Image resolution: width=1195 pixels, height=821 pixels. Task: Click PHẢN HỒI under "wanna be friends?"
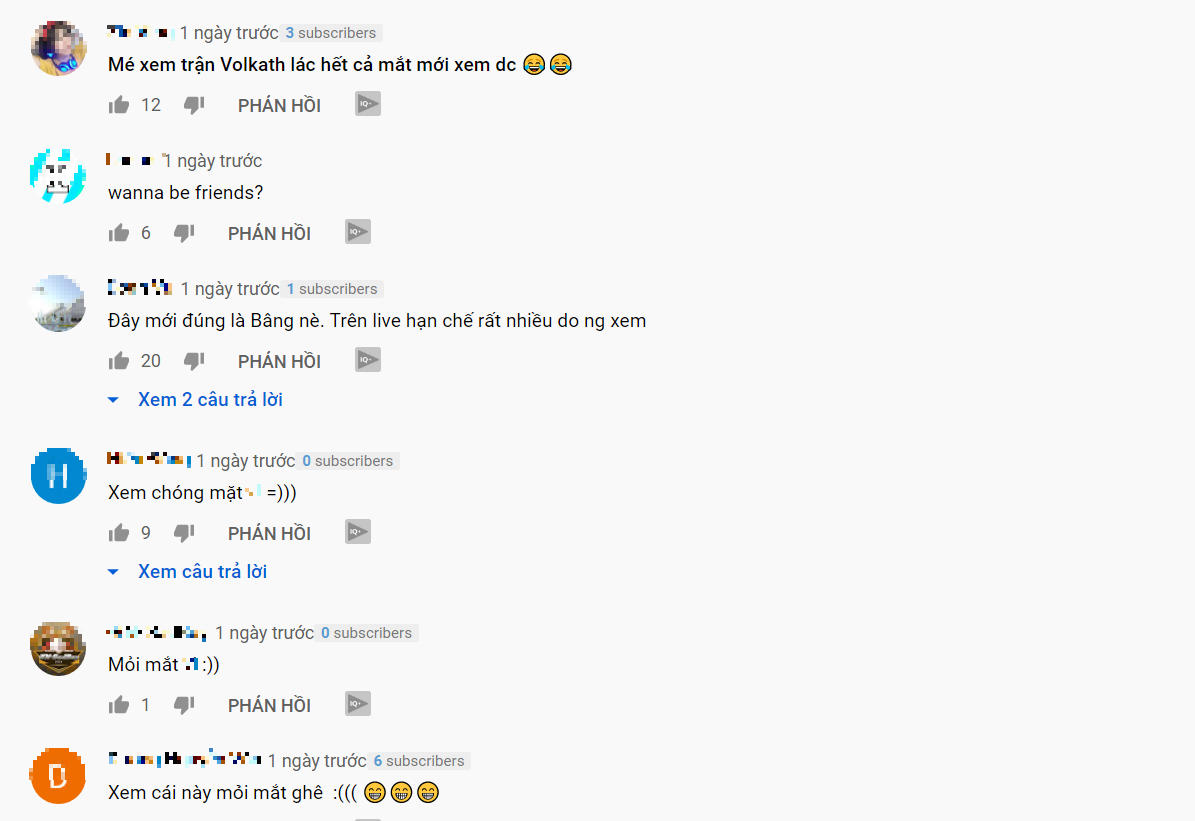[270, 233]
